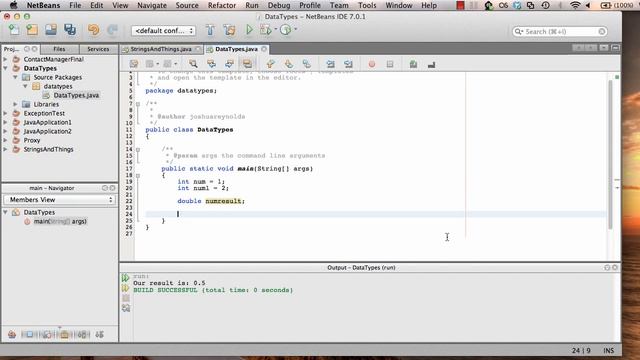640x360 pixels.
Task: Click Previous Bookmark editor icon
Action: 270,64
